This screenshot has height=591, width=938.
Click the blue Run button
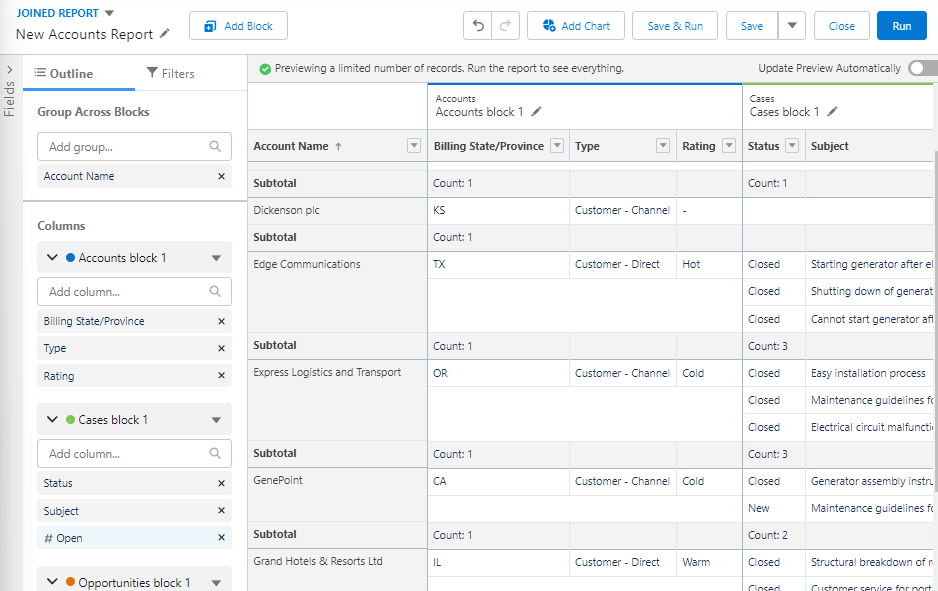901,26
